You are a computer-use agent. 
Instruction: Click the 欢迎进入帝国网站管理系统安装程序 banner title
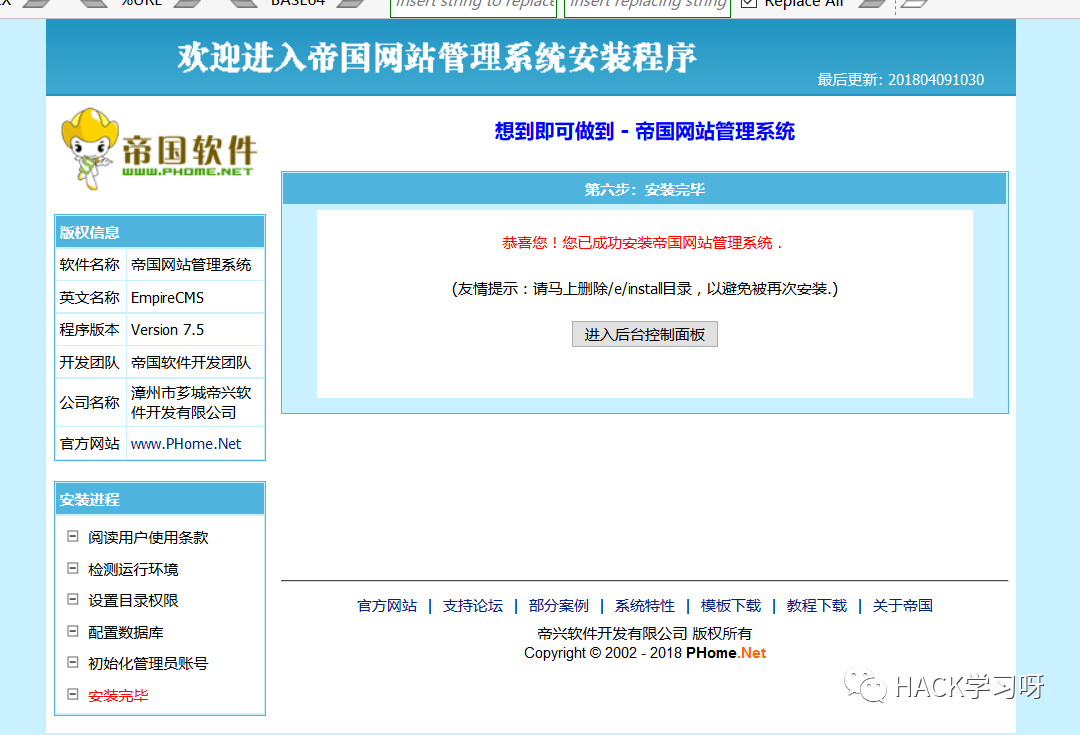(x=437, y=56)
